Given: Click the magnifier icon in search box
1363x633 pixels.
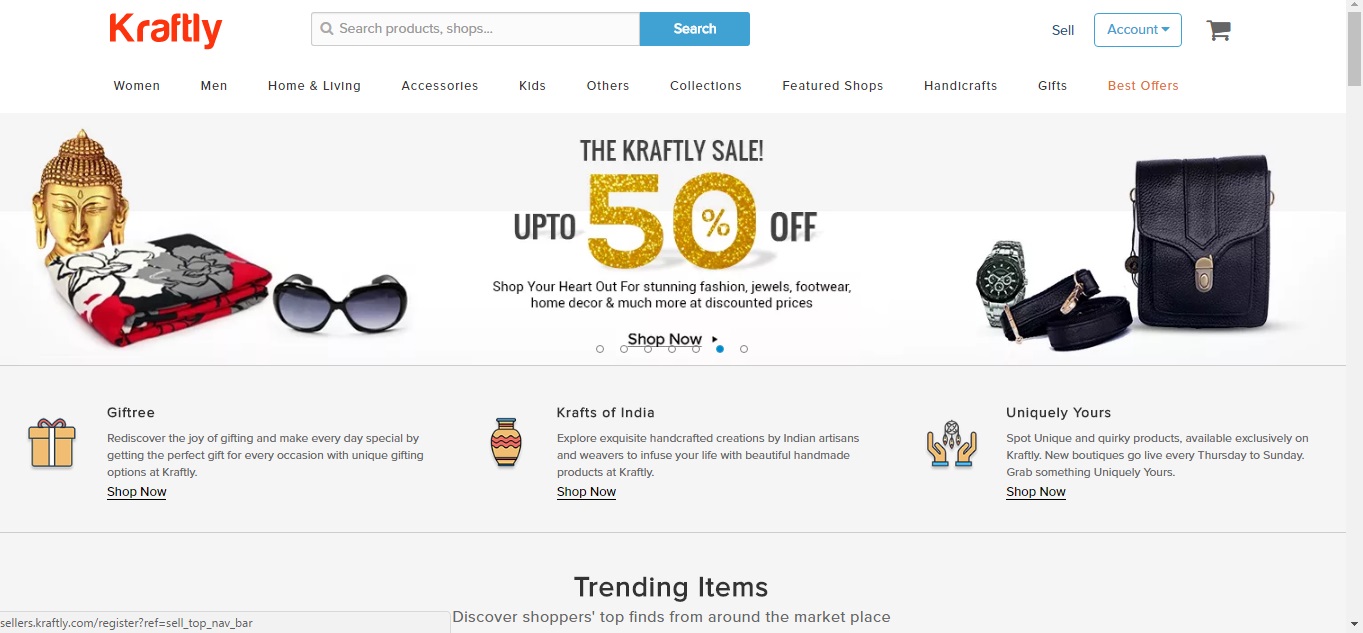Looking at the screenshot, I should [x=326, y=29].
